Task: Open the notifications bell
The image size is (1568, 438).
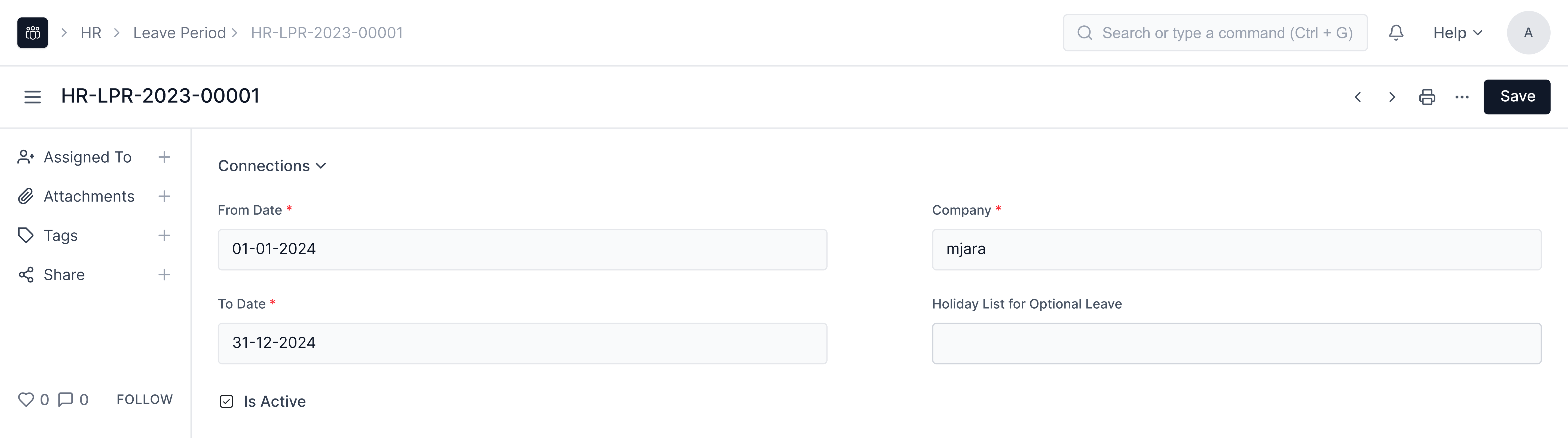Action: pos(1396,33)
